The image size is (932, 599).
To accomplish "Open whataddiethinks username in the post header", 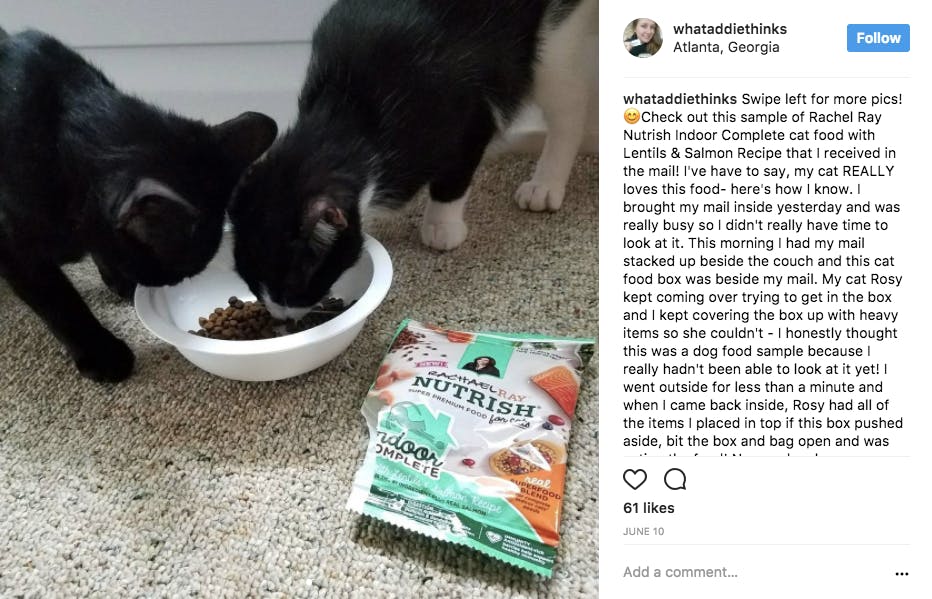I will click(730, 29).
